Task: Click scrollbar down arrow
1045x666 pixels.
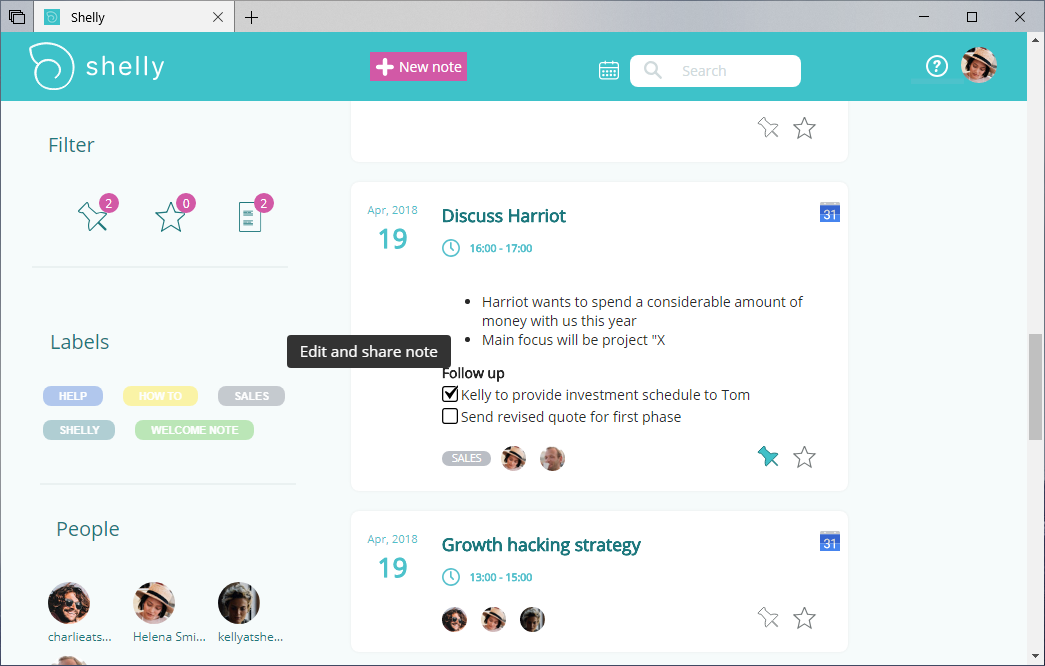Action: [x=1035, y=657]
